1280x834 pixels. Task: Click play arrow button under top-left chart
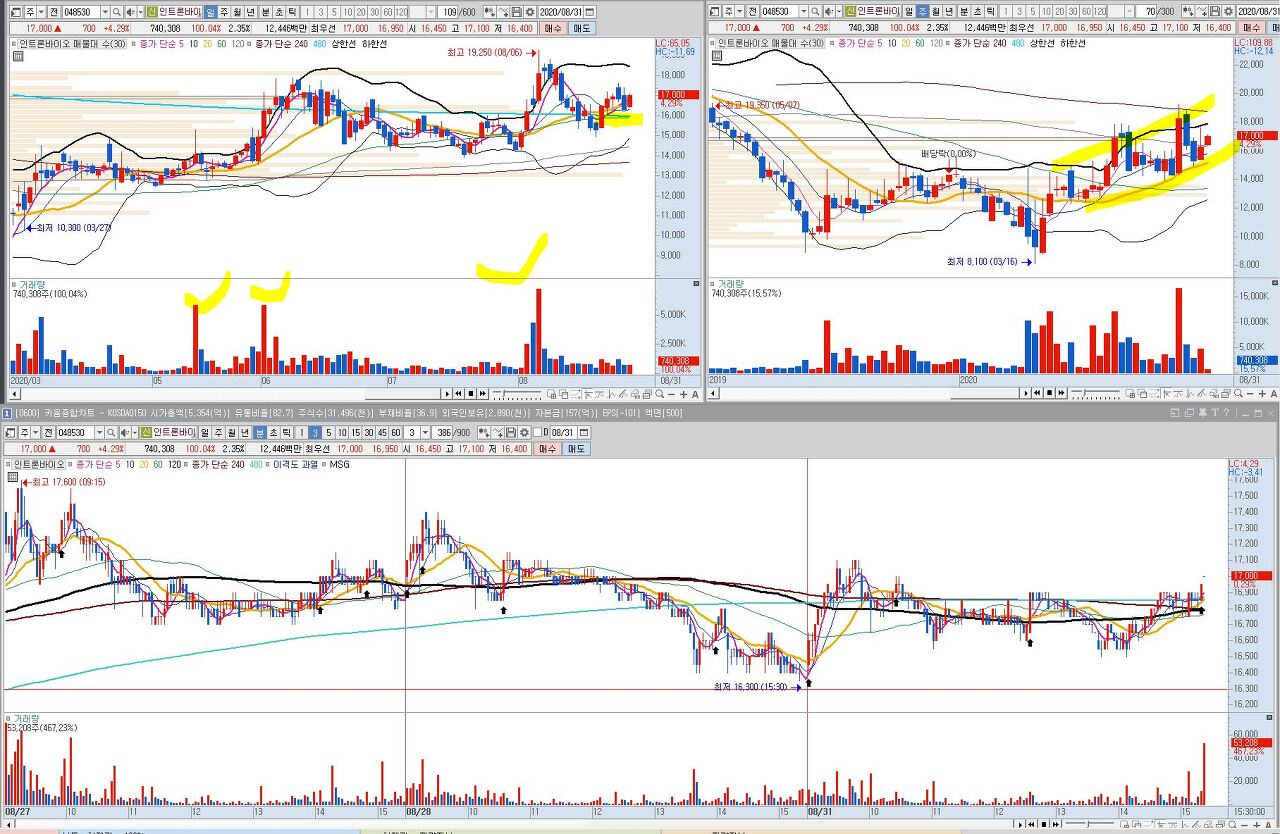pyautogui.click(x=447, y=394)
